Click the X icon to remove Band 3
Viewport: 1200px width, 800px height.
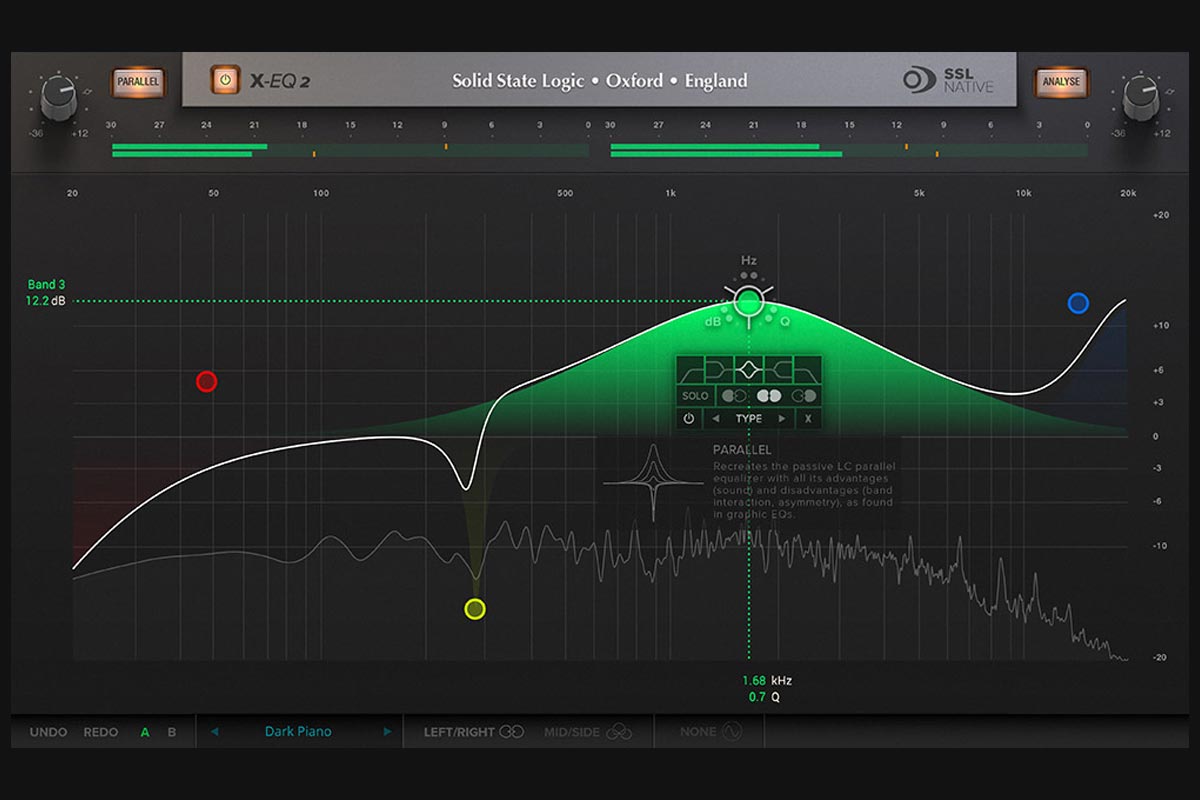[x=808, y=418]
